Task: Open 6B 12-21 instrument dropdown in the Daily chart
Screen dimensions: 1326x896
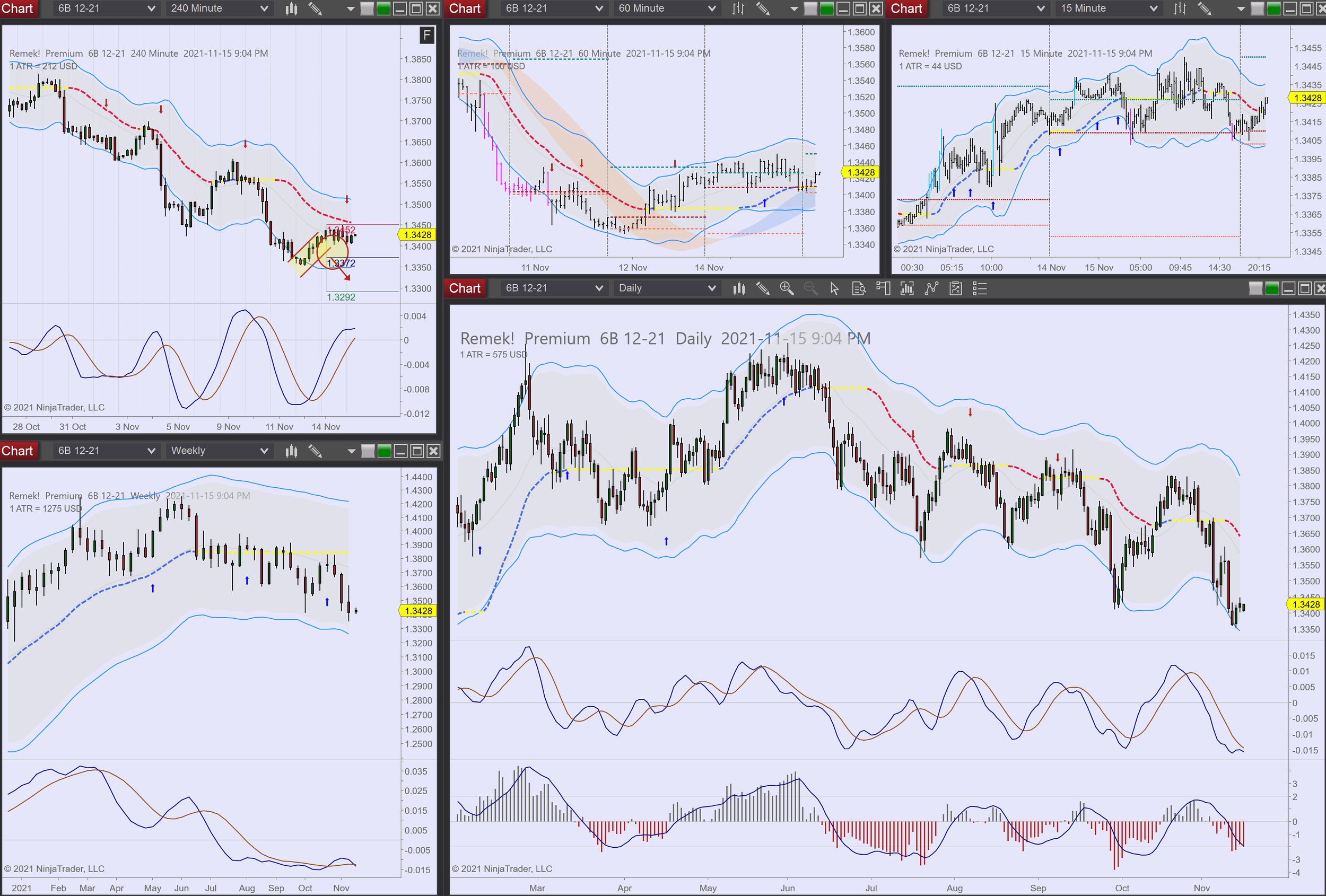Action: click(x=554, y=288)
